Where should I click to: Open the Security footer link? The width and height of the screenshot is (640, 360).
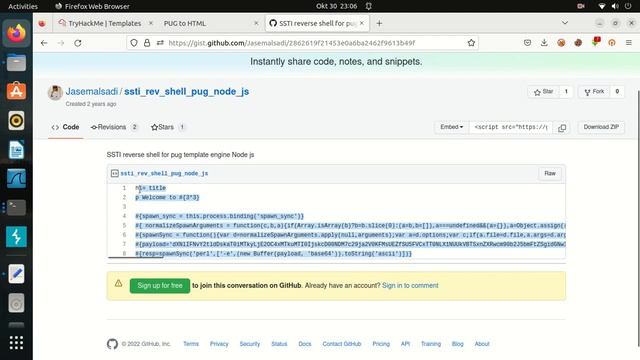coord(249,344)
